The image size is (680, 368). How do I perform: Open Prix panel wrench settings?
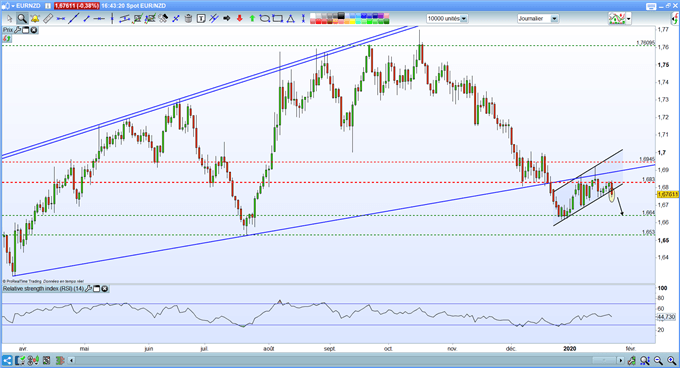pos(17,30)
